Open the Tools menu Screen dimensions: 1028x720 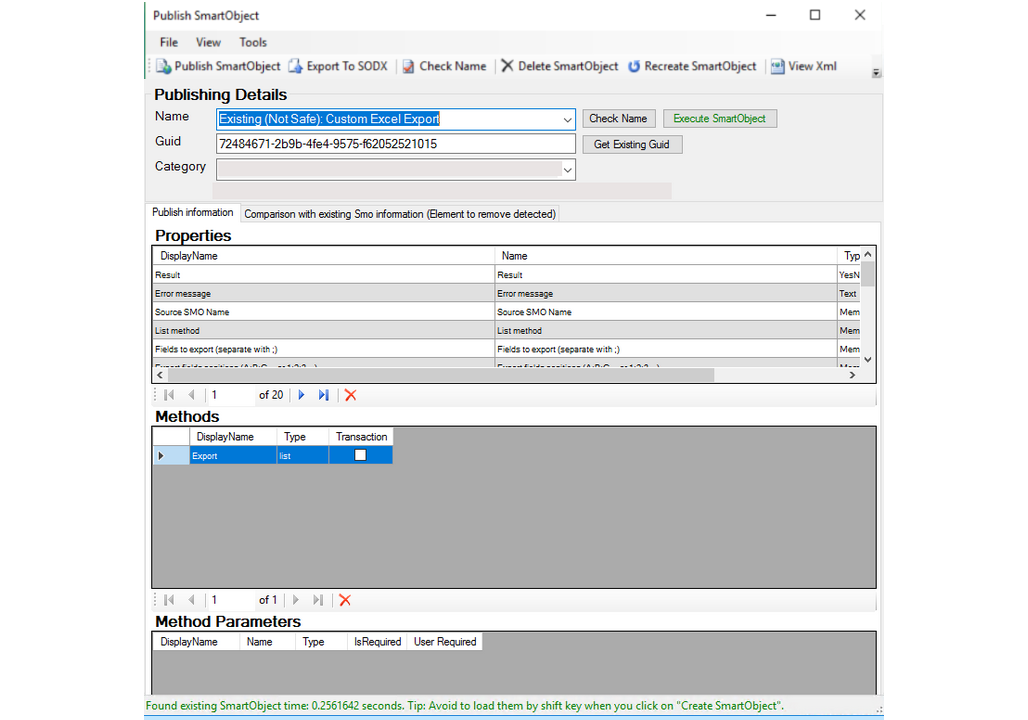click(253, 42)
